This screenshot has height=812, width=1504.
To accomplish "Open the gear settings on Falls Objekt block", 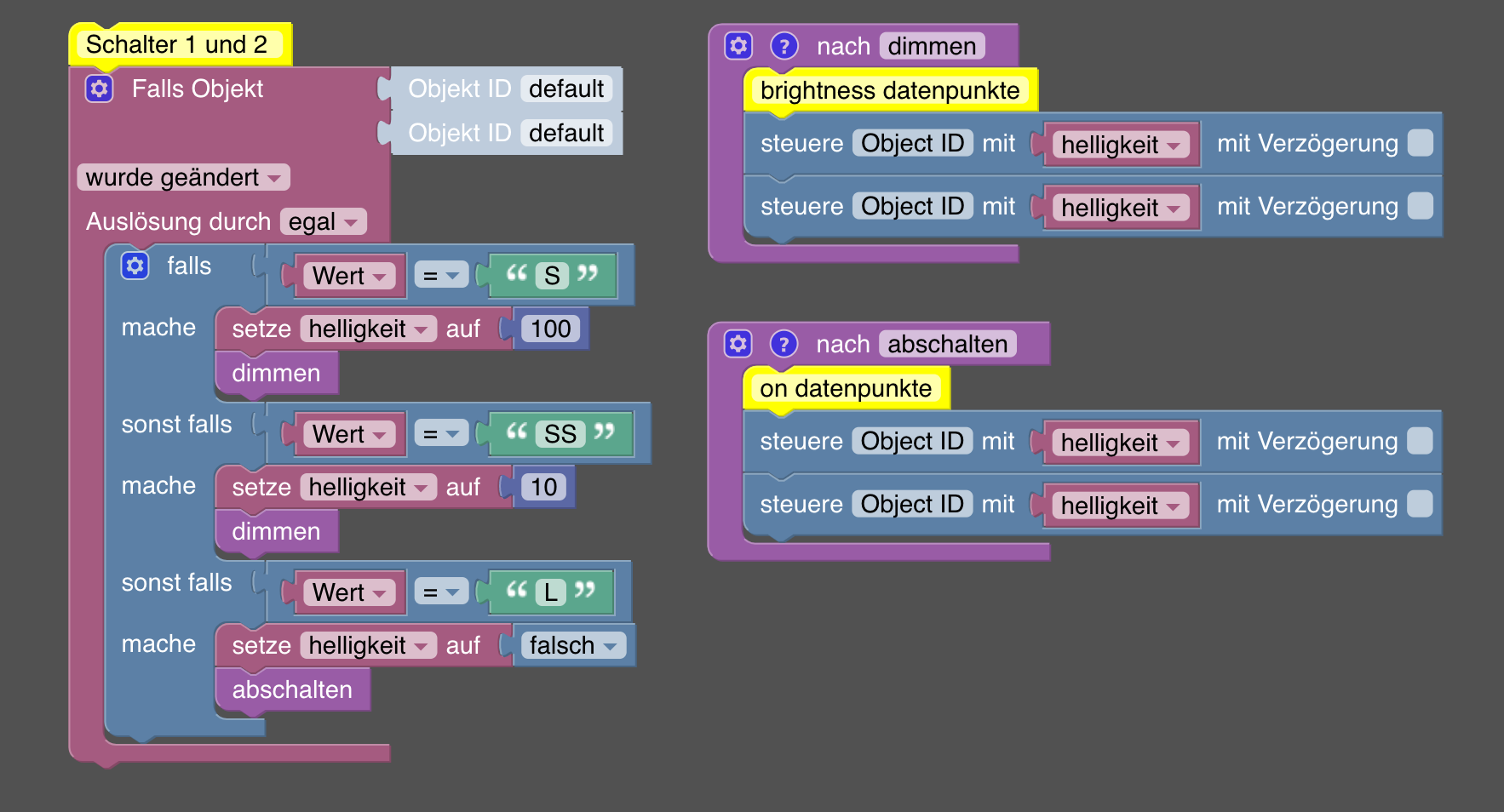I will (100, 89).
